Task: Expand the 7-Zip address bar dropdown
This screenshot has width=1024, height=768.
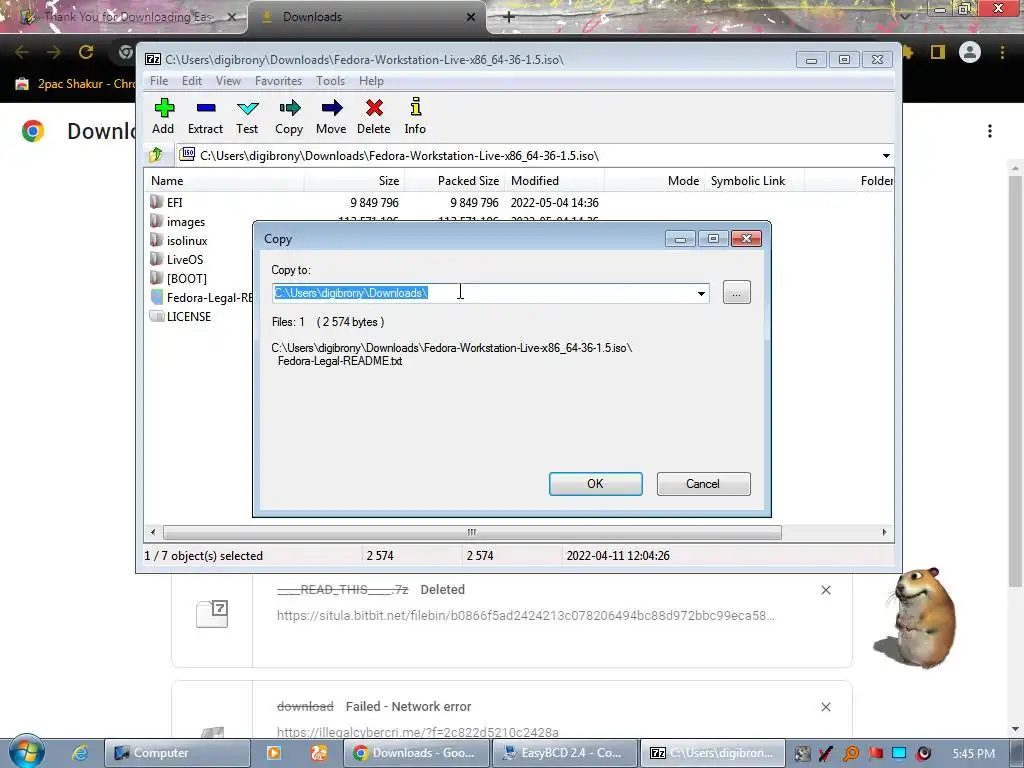Action: [x=886, y=156]
